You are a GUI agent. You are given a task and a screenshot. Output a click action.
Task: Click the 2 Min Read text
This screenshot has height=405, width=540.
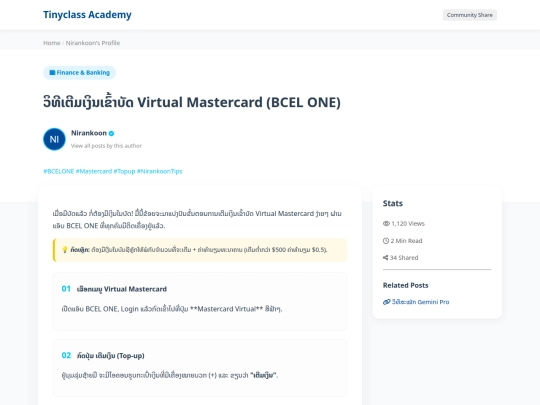(406, 241)
